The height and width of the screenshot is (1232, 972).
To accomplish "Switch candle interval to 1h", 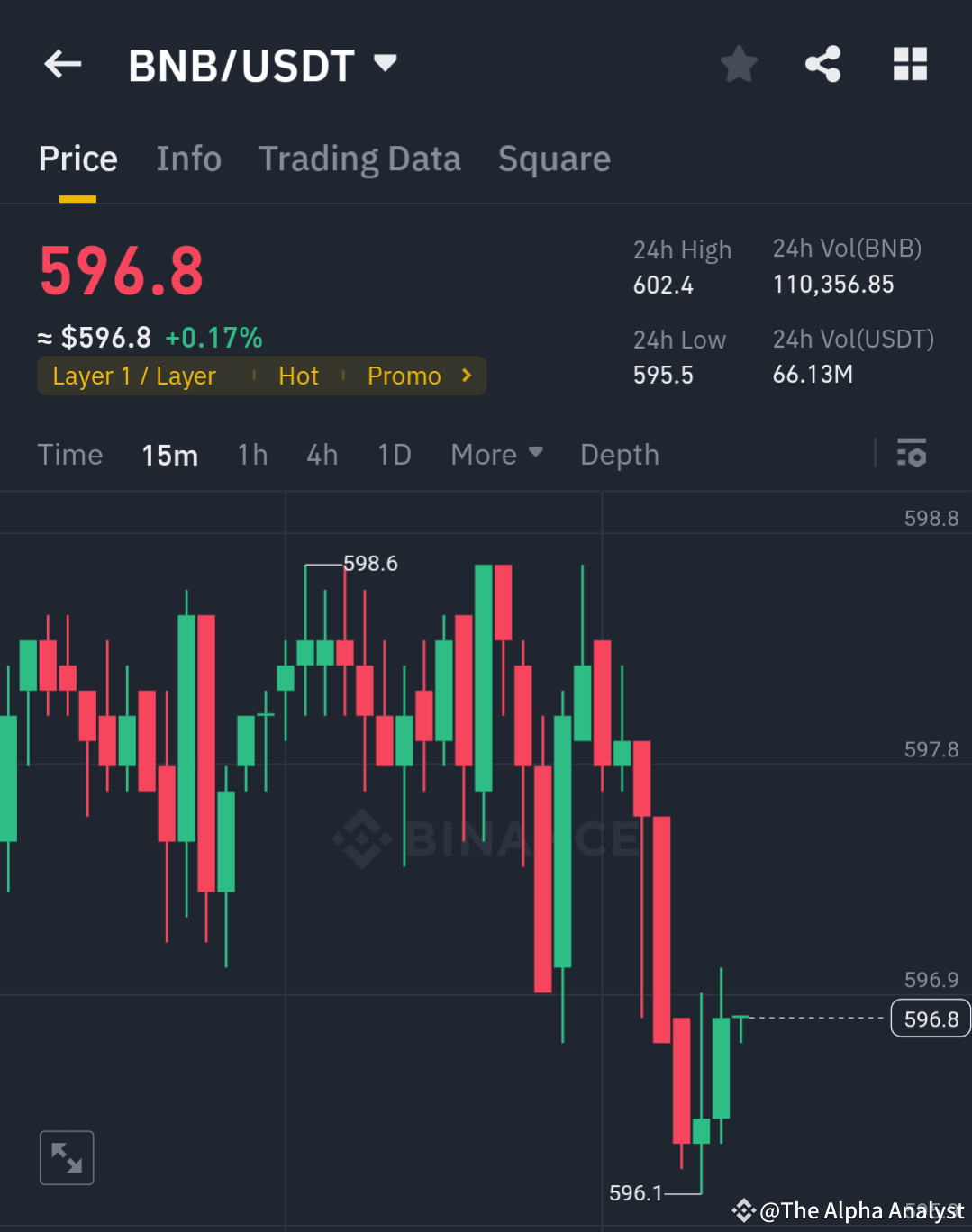I will (252, 455).
